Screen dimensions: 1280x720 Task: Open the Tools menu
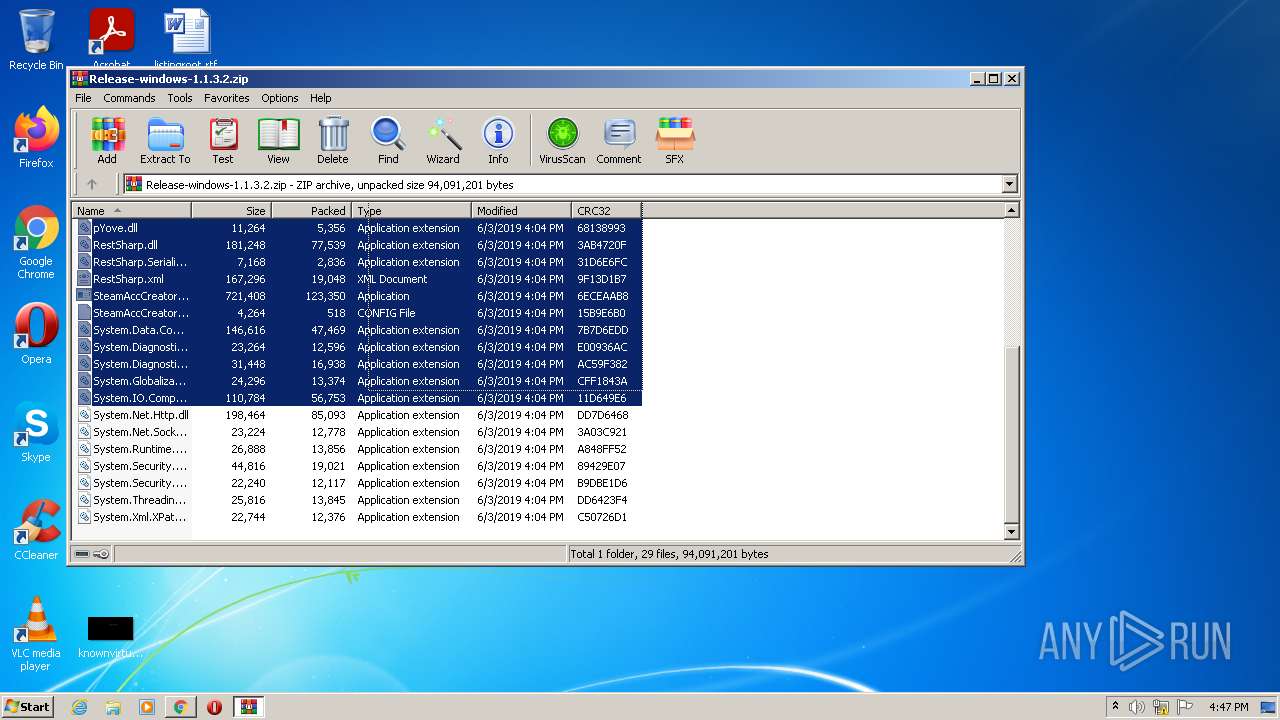pyautogui.click(x=180, y=98)
